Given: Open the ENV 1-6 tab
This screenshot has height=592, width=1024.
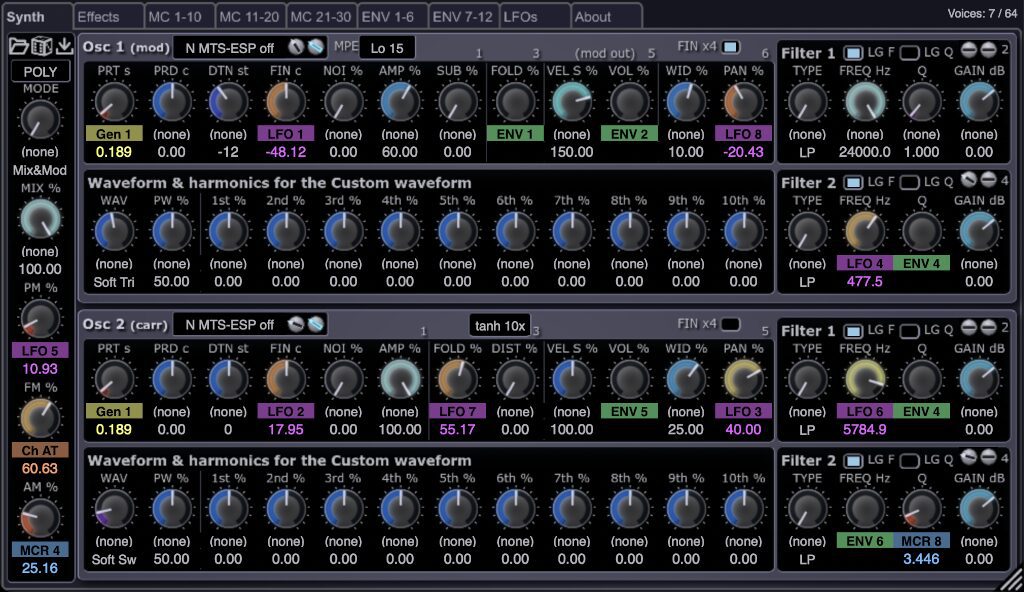Looking at the screenshot, I should (x=392, y=17).
